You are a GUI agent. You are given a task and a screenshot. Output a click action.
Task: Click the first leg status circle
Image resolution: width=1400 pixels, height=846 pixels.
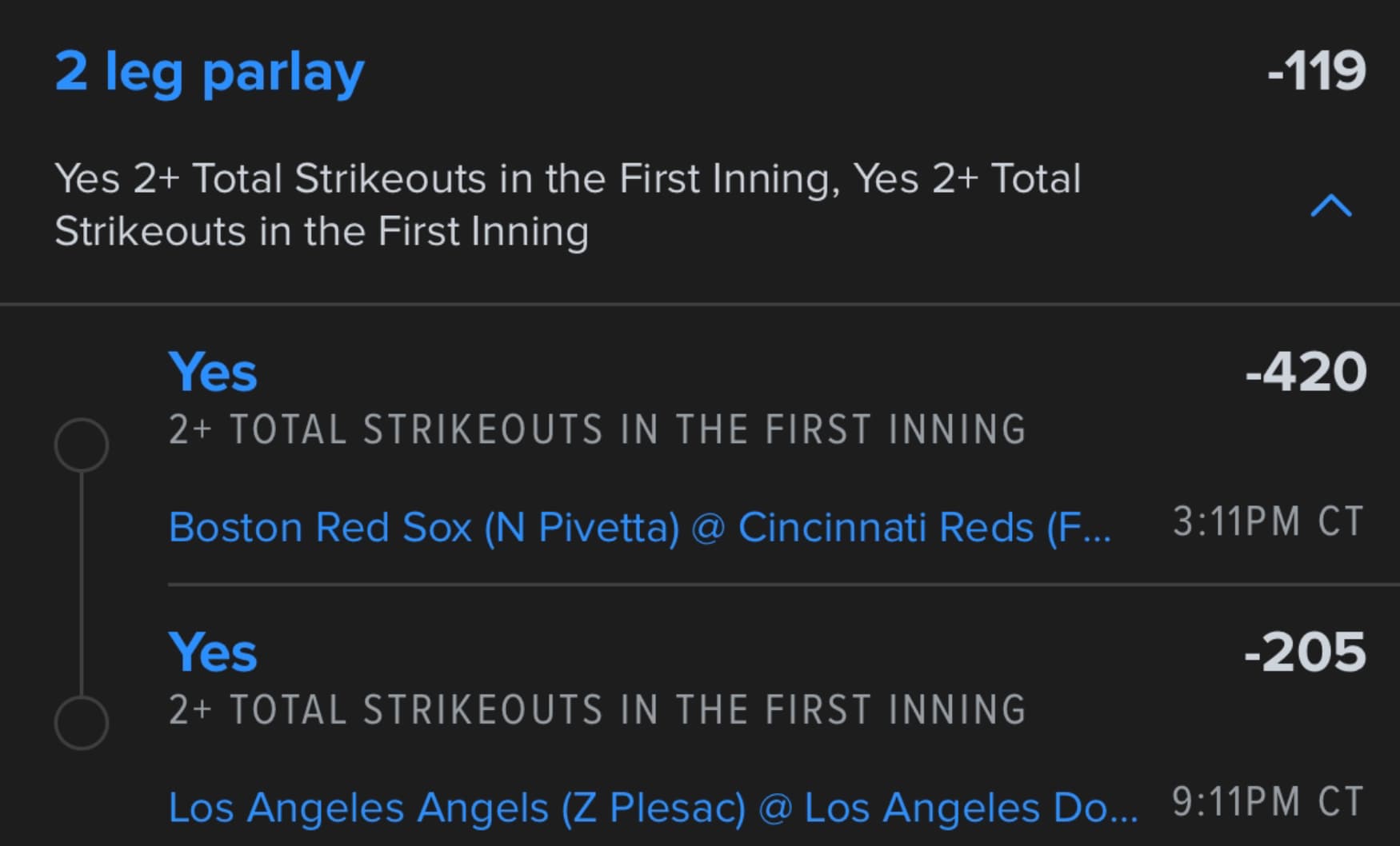[82, 445]
